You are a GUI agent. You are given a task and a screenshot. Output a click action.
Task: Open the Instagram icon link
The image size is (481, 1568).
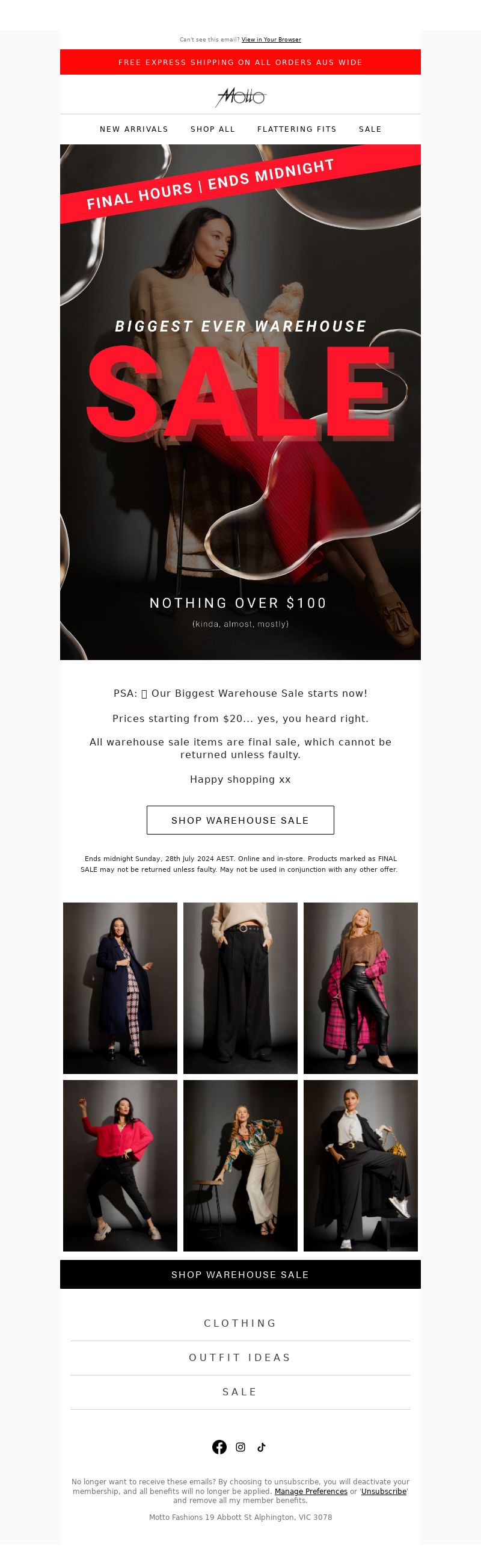pyautogui.click(x=240, y=1447)
